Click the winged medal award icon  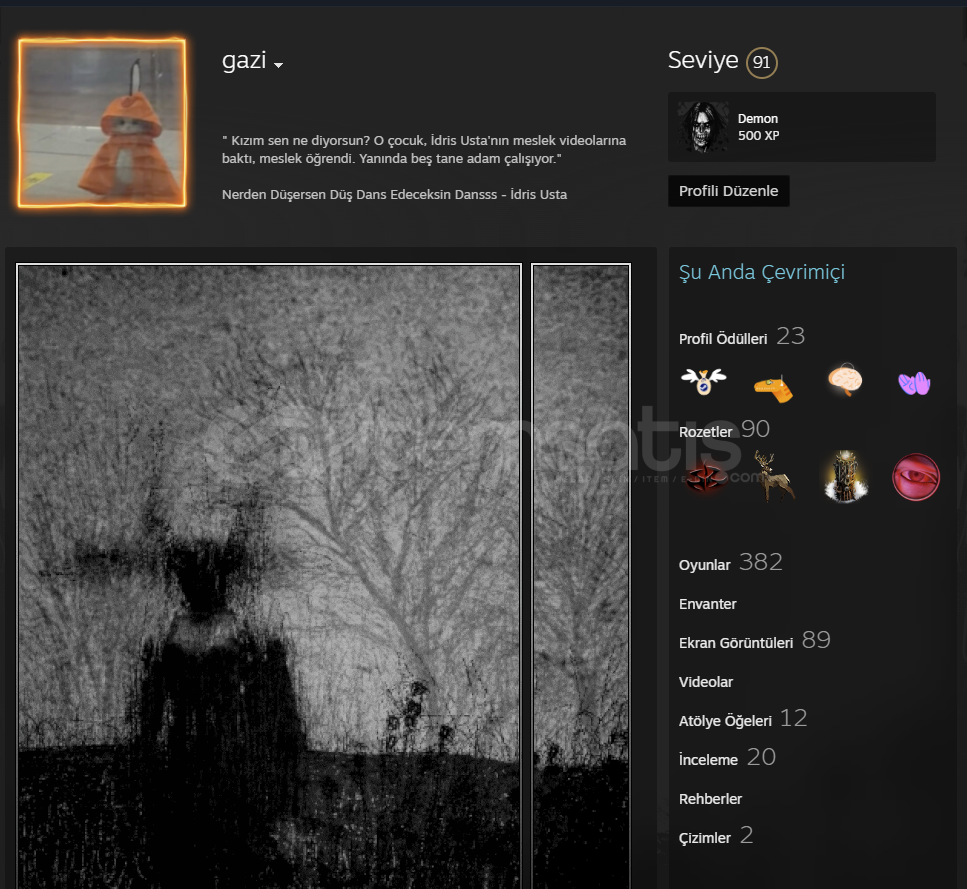[x=704, y=381]
